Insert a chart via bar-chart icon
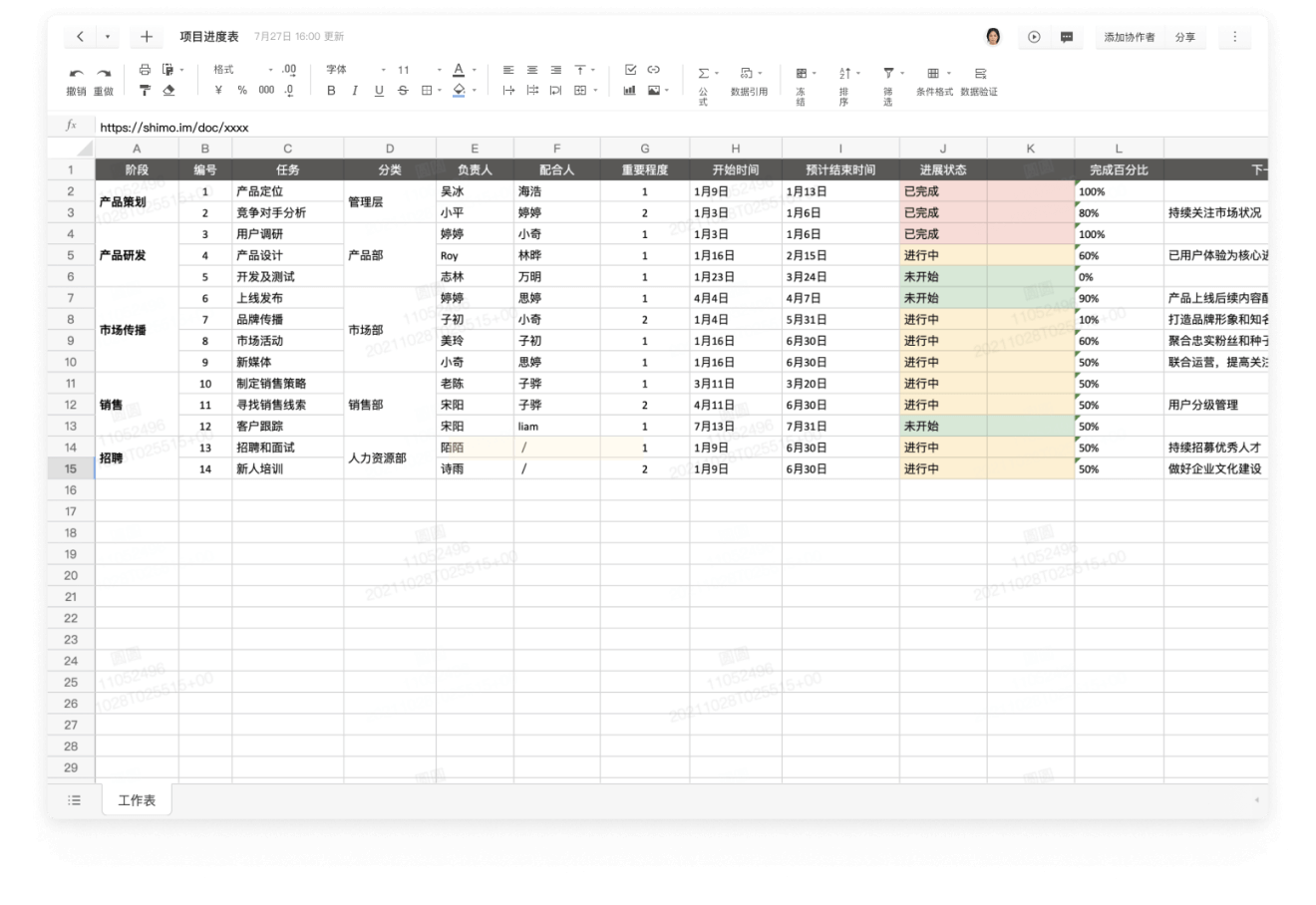The height and width of the screenshot is (905, 1316). pyautogui.click(x=630, y=90)
